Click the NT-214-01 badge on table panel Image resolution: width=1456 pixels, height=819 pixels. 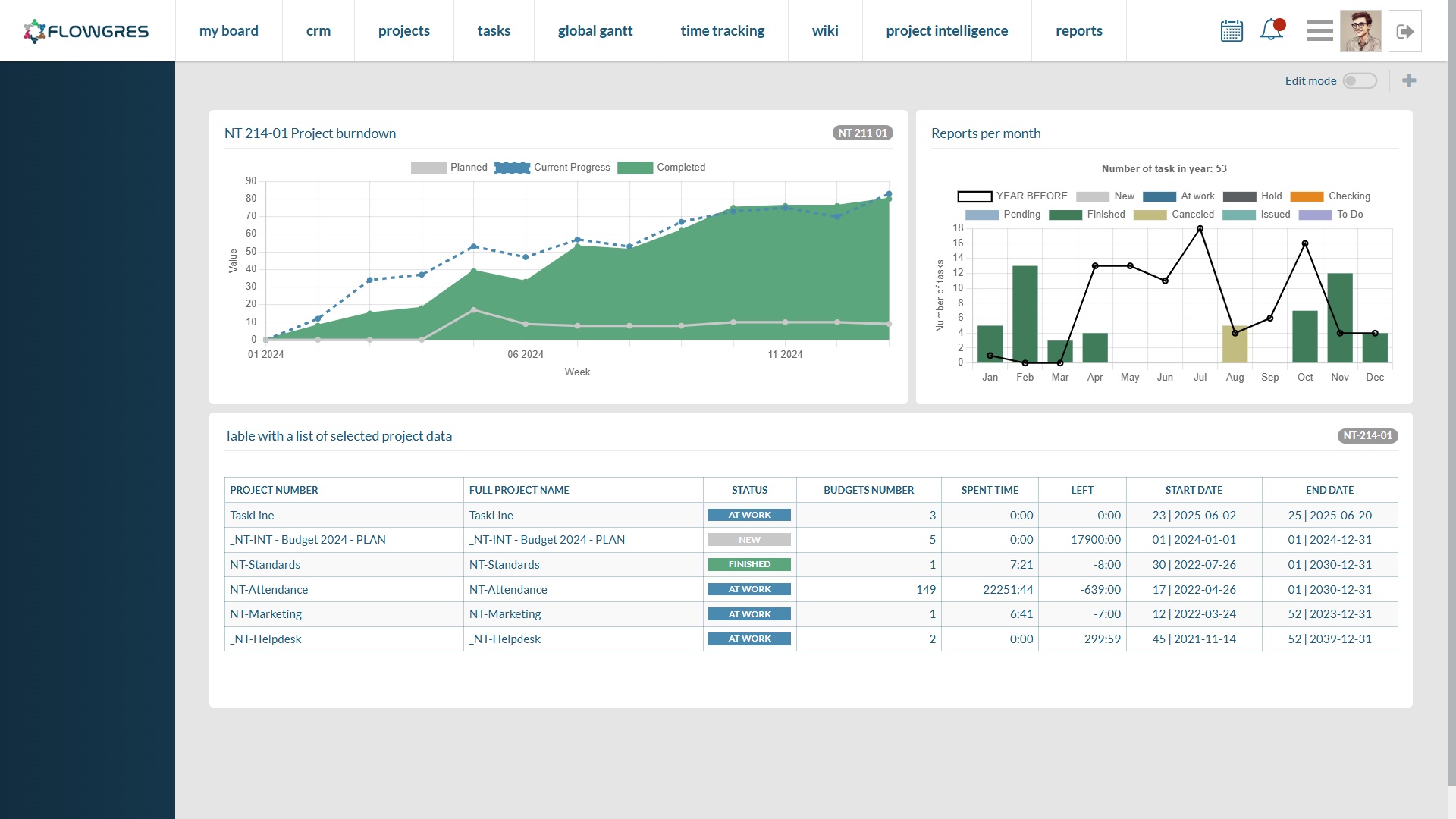click(1367, 436)
